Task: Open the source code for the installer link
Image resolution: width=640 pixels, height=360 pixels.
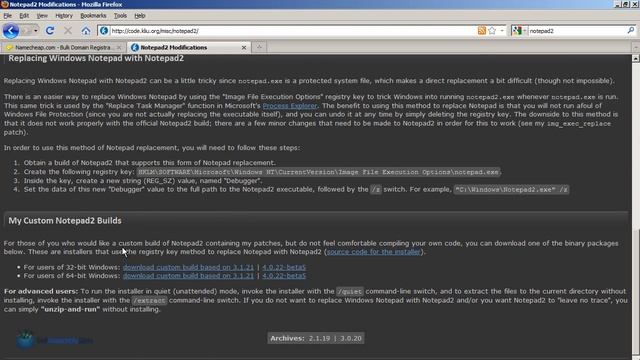Action: tap(373, 252)
